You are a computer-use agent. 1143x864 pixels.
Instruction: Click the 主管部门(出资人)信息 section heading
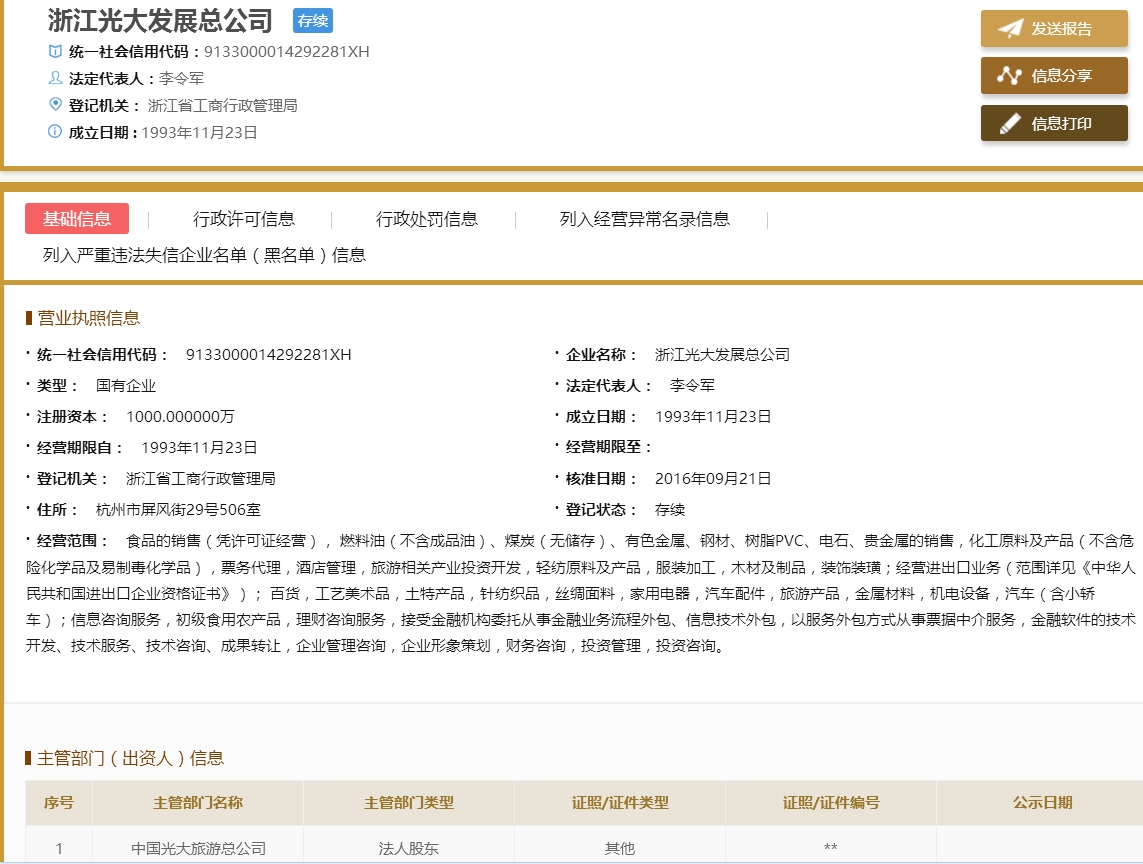[130, 758]
